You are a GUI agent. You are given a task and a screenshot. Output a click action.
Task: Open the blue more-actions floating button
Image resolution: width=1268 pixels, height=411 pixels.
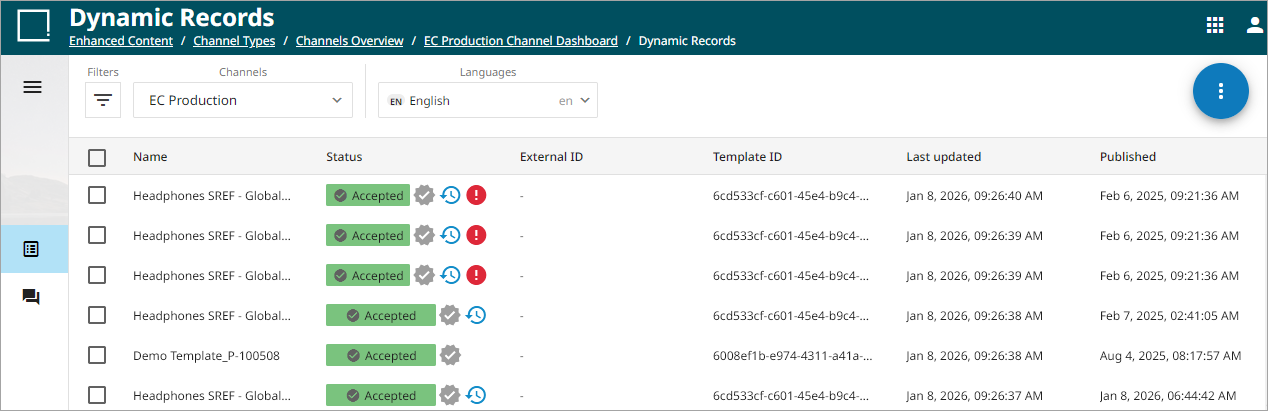tap(1220, 91)
